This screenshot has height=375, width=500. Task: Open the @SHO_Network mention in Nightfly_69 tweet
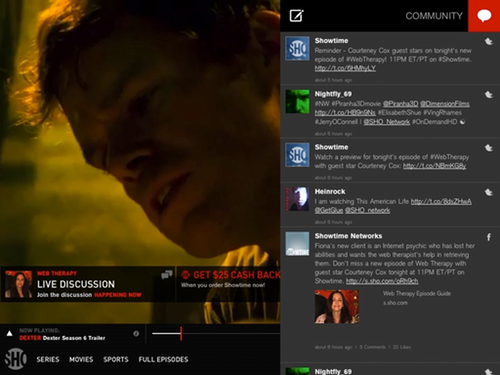coord(386,122)
